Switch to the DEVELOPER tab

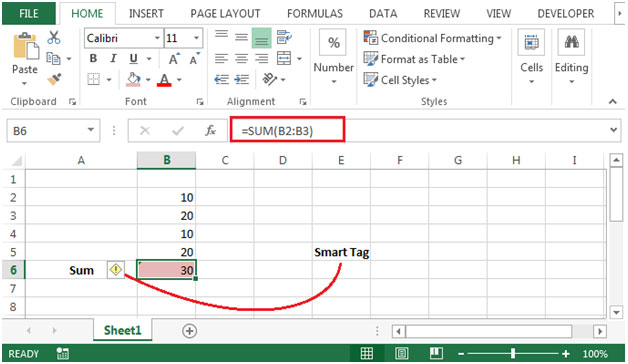click(x=566, y=14)
